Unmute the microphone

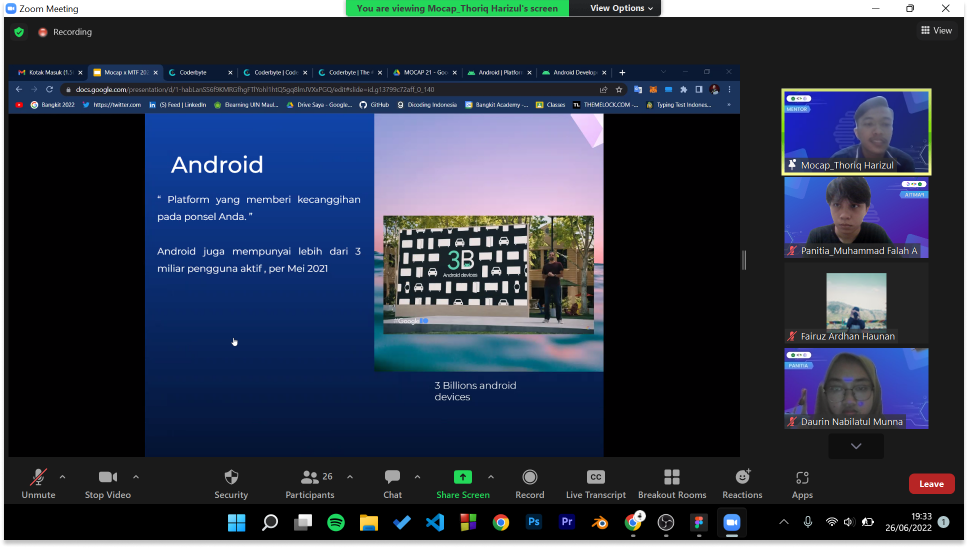[39, 484]
